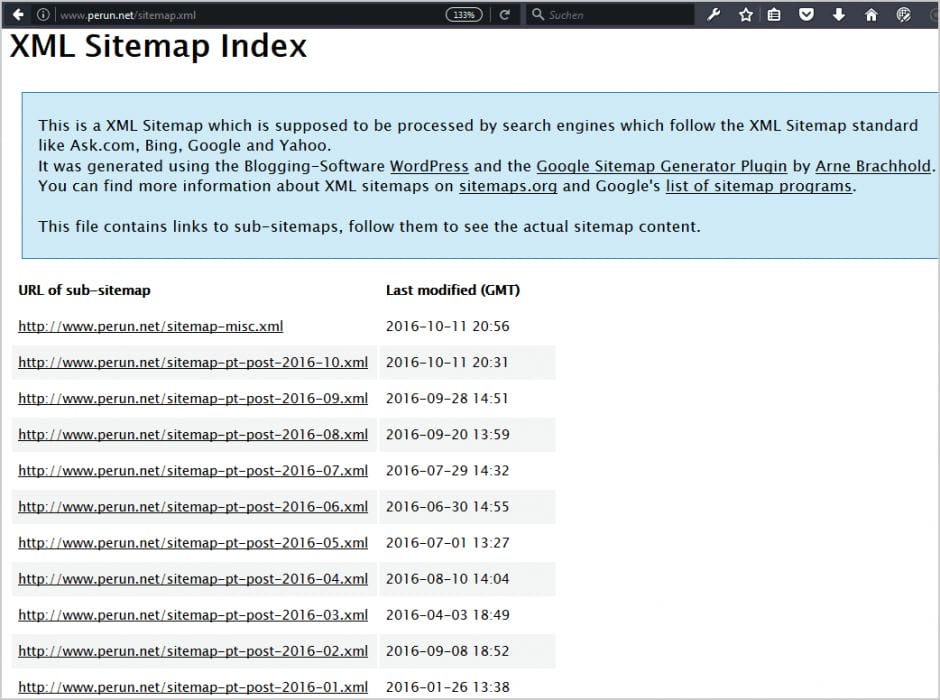Open sitemap-pt-post-2016-02.xml link
The height and width of the screenshot is (700, 940).
[193, 651]
